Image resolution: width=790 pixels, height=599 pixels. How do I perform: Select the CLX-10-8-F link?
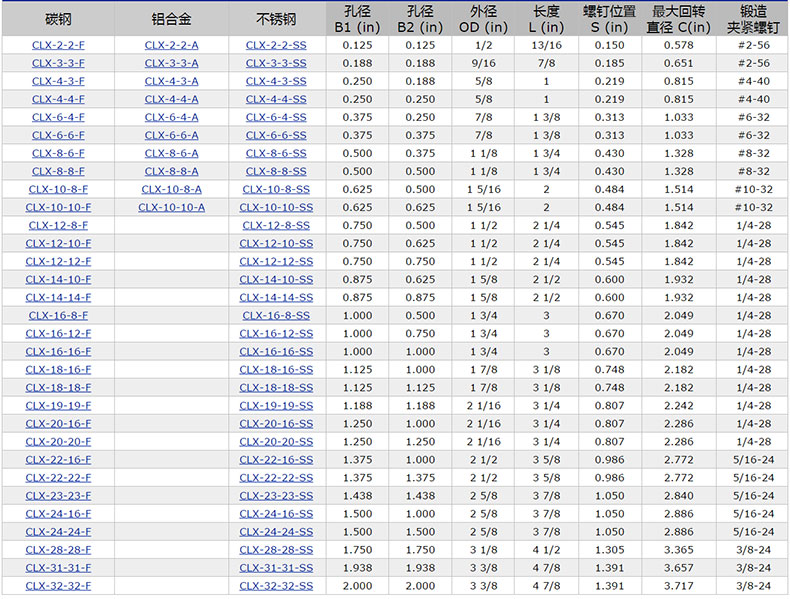pos(58,189)
